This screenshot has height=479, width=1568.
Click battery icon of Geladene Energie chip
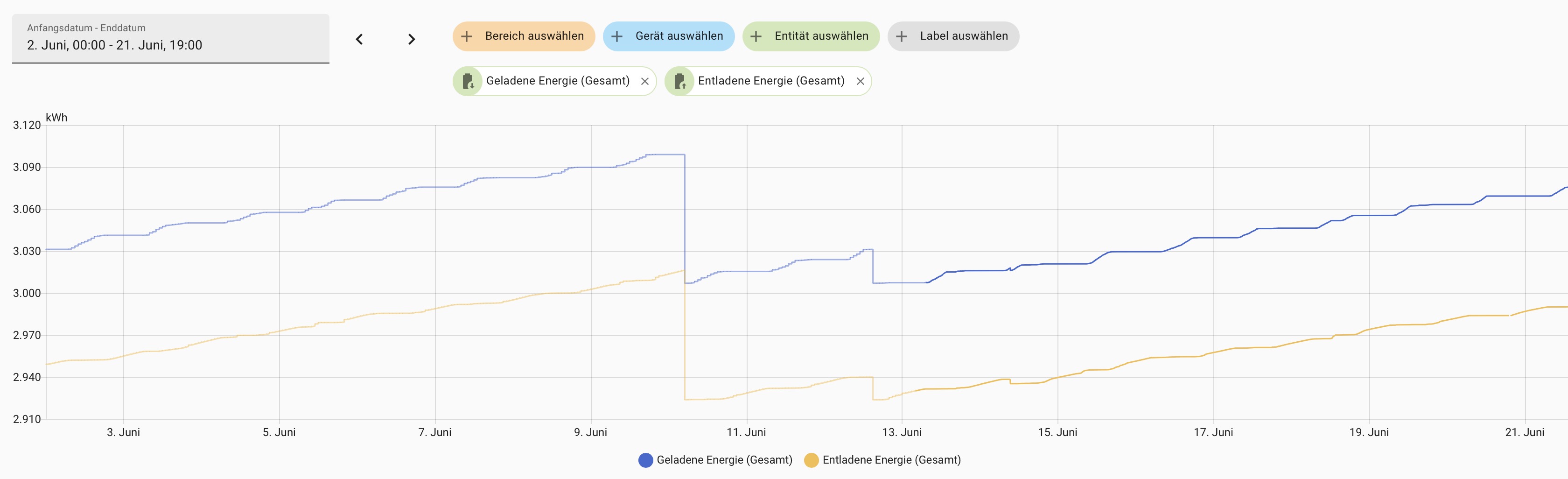coord(468,81)
